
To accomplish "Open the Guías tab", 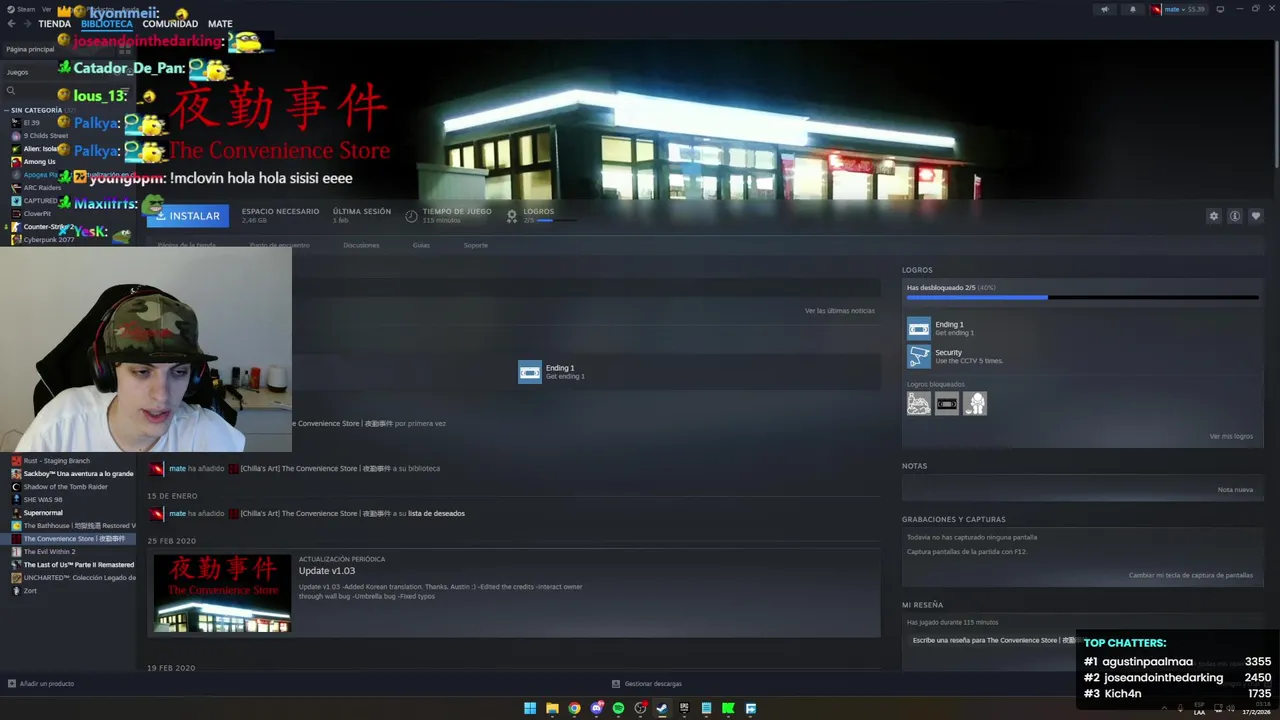I will pyautogui.click(x=421, y=245).
